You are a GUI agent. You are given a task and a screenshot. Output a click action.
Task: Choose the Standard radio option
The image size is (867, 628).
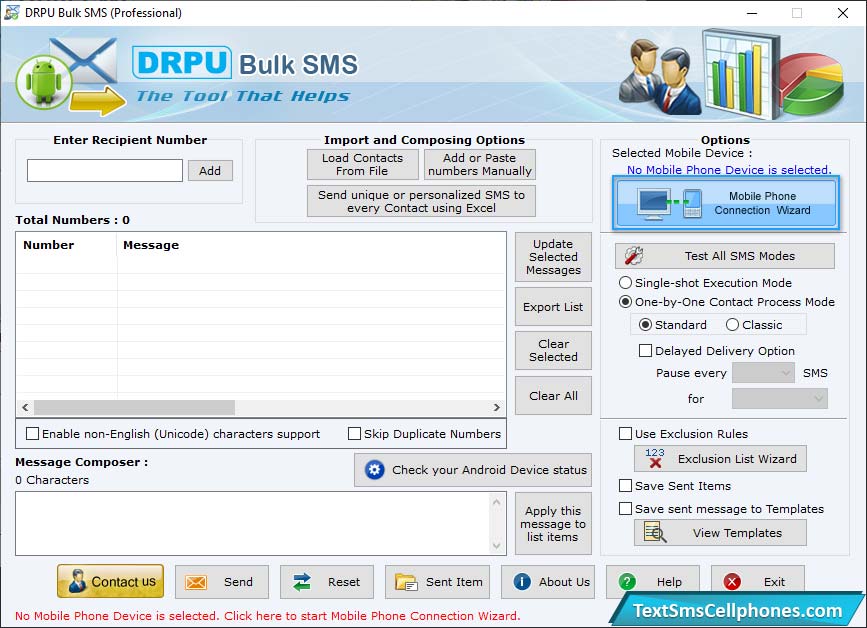click(x=645, y=325)
